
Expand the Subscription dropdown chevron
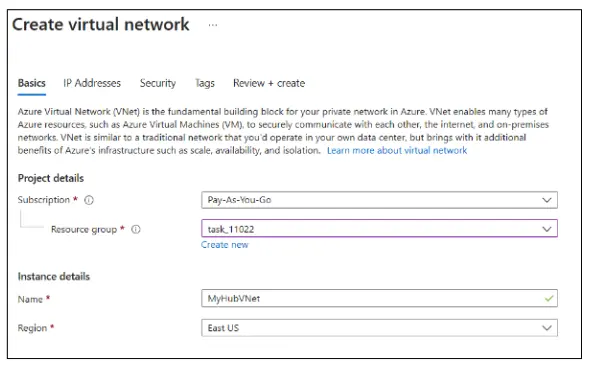coord(547,200)
